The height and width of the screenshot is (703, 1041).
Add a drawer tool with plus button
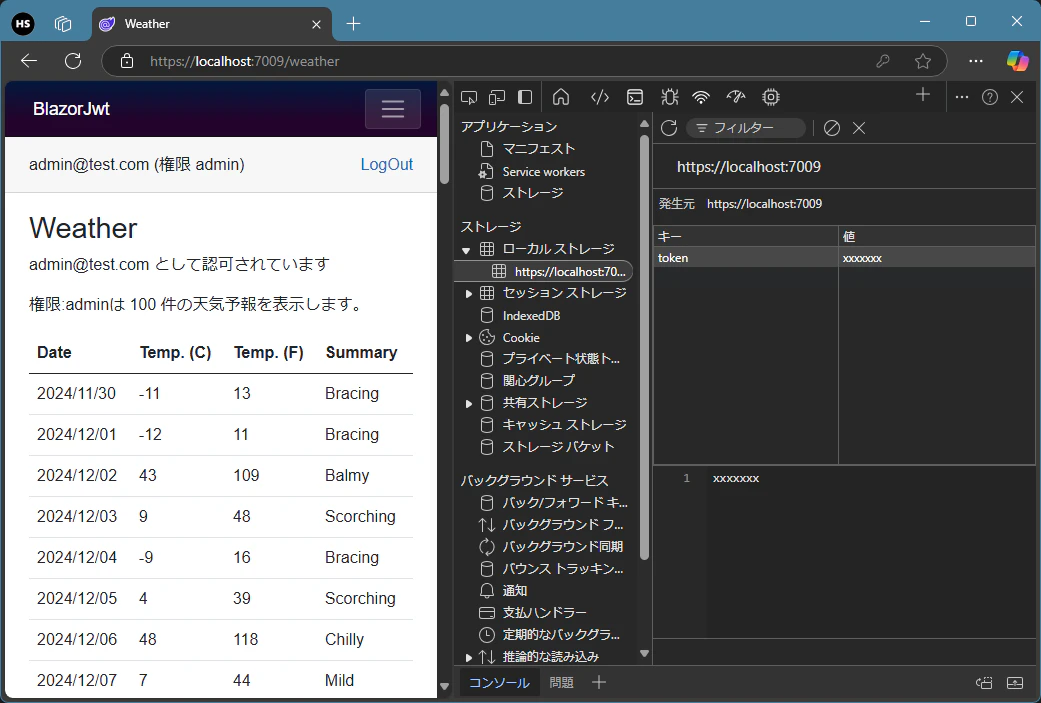(599, 682)
